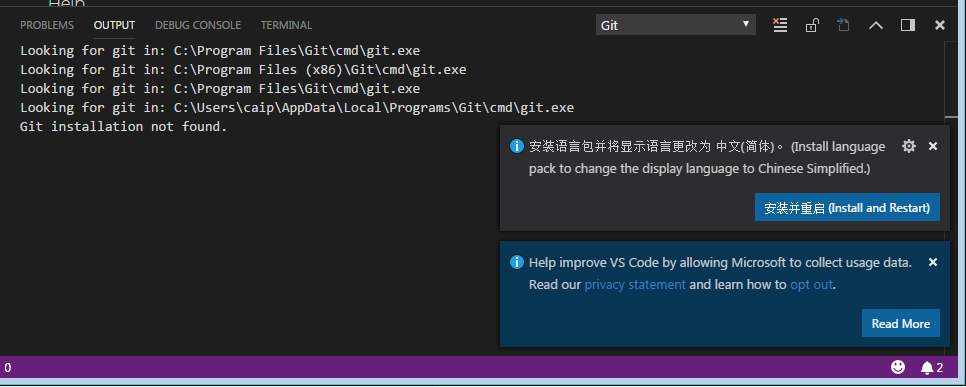This screenshot has height=387, width=966.
Task: Click the Install and Restart button
Action: coord(847,208)
